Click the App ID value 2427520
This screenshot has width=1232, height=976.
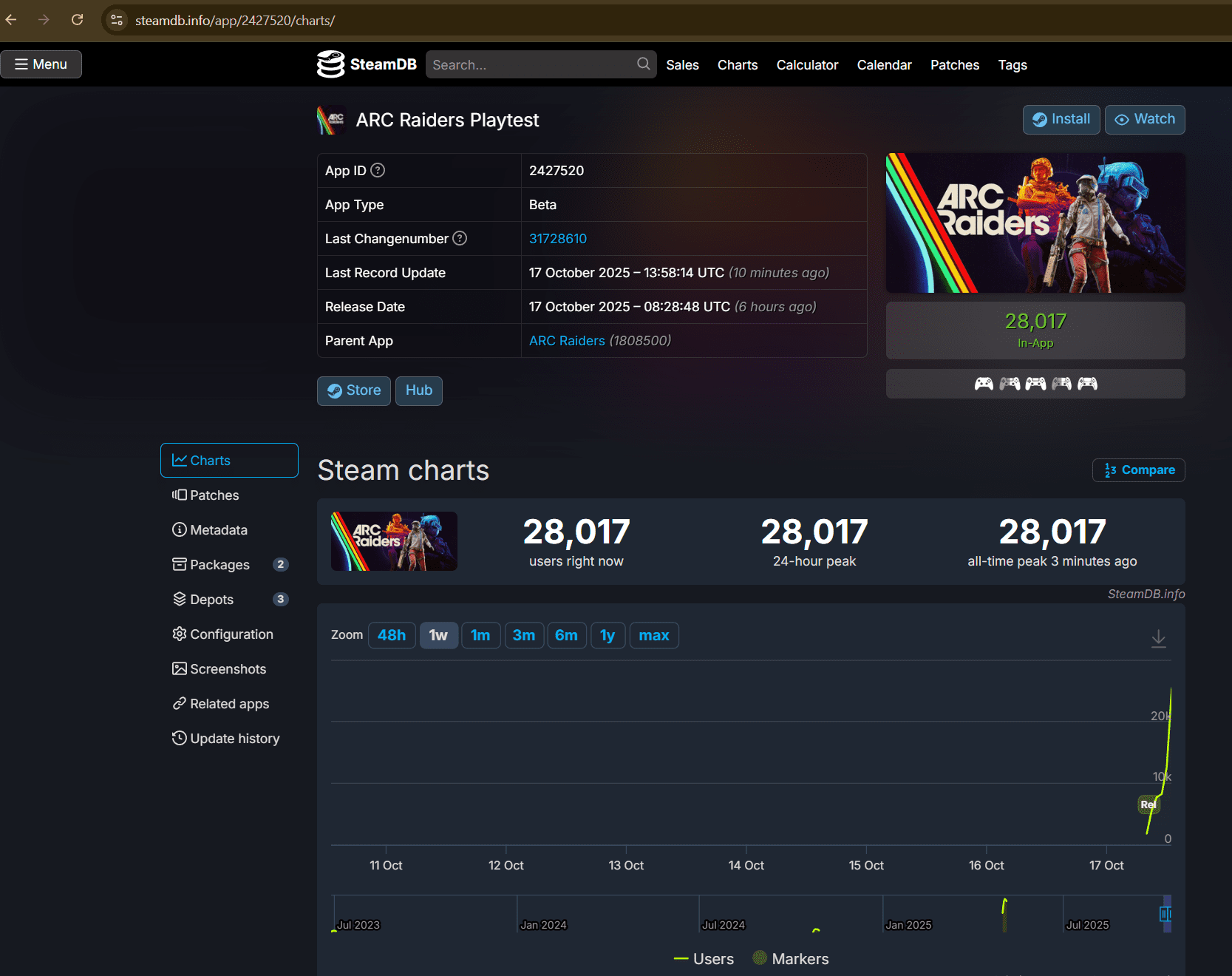[557, 171]
